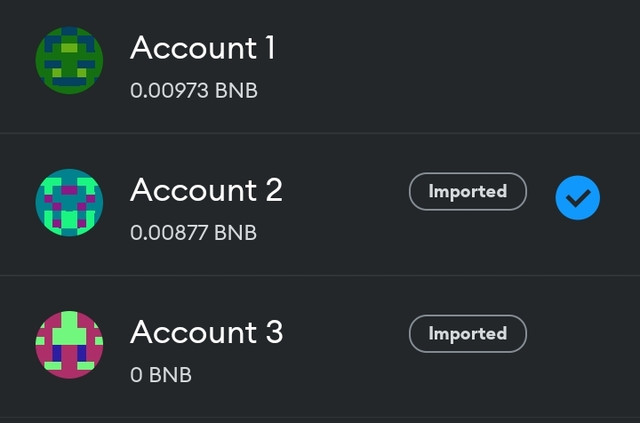The height and width of the screenshot is (423, 640).
Task: Click the blue checkmark beside Account 2
Action: pos(578,198)
